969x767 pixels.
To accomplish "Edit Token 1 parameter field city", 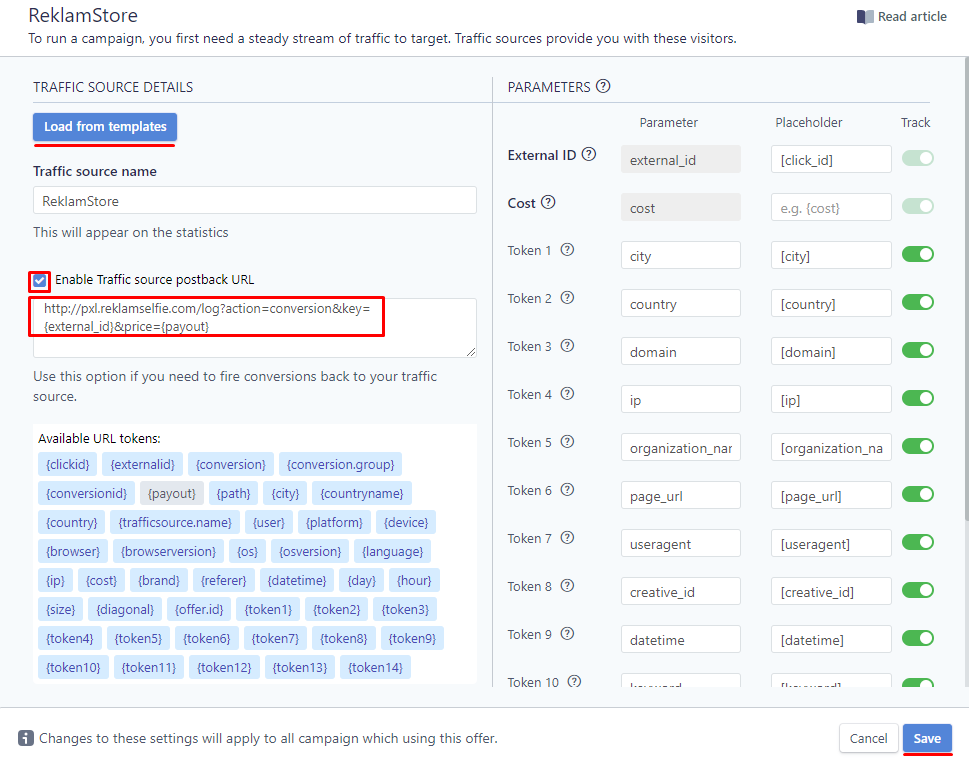I will 680,255.
